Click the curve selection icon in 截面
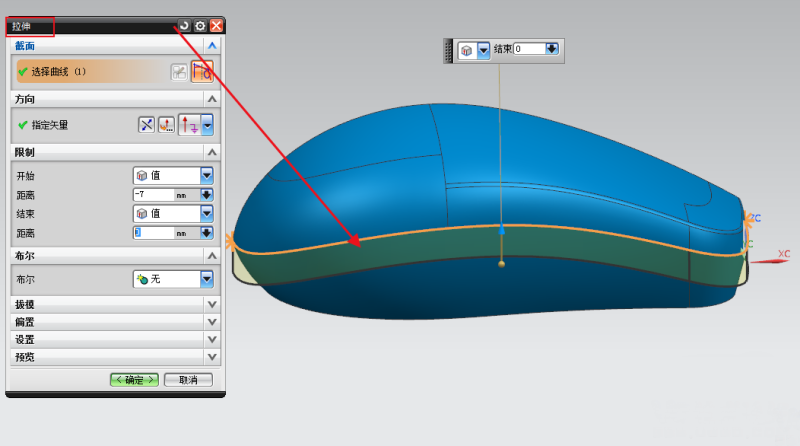Screen dimensions: 800x446 (x=202, y=72)
